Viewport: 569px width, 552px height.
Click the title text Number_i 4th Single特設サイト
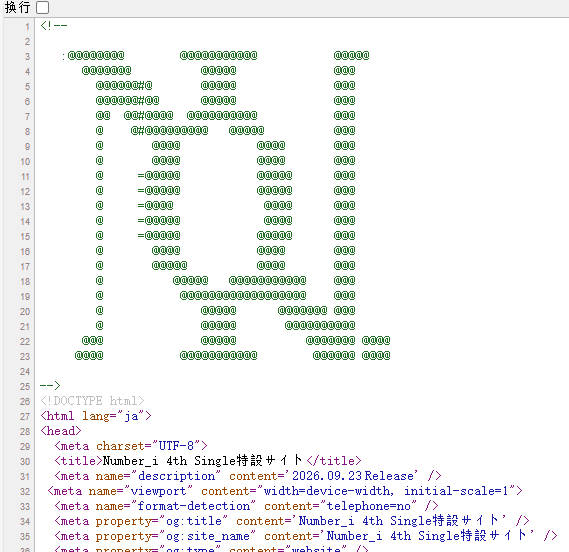(x=203, y=461)
